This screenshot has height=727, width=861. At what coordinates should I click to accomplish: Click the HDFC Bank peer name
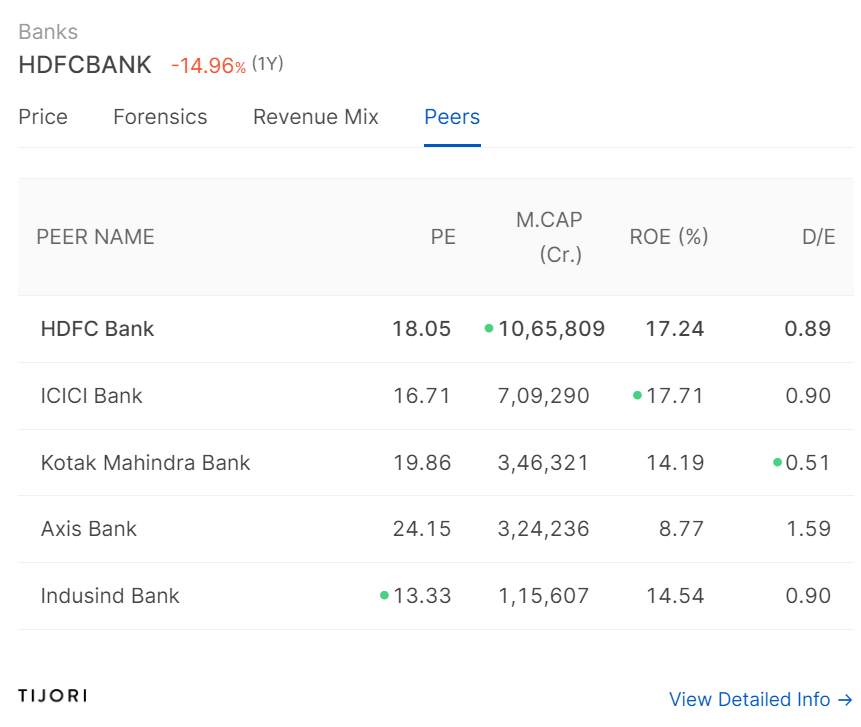pyautogui.click(x=98, y=329)
